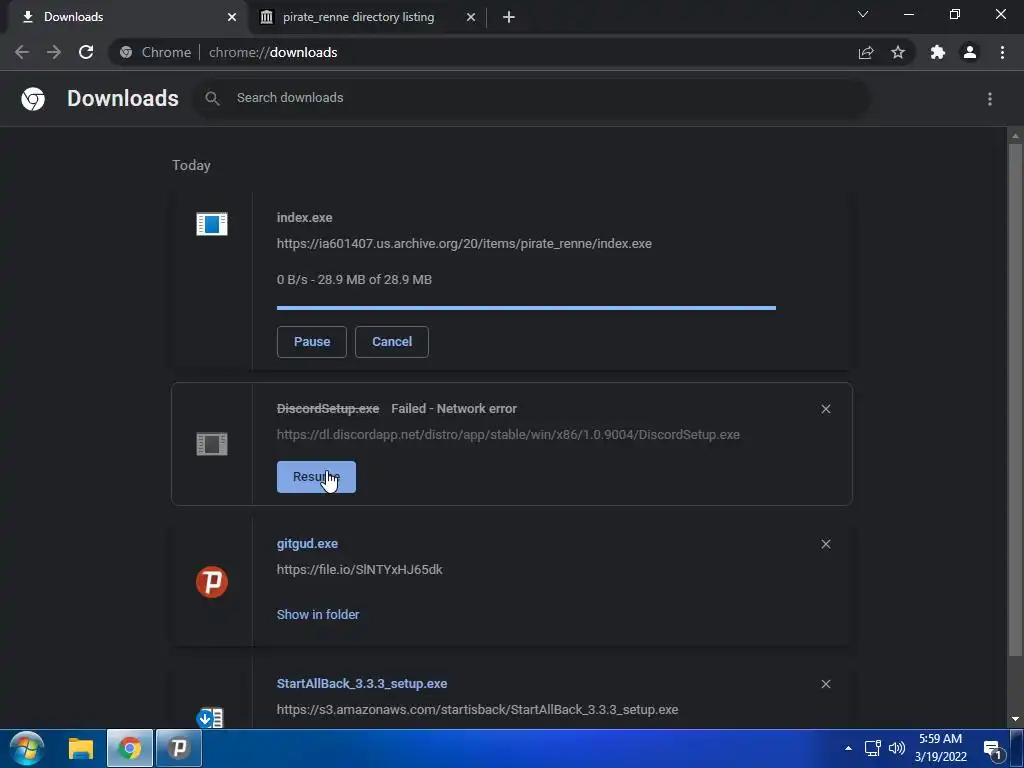Remove gitgud.exe from the list
The width and height of the screenshot is (1024, 768).
[x=826, y=544]
